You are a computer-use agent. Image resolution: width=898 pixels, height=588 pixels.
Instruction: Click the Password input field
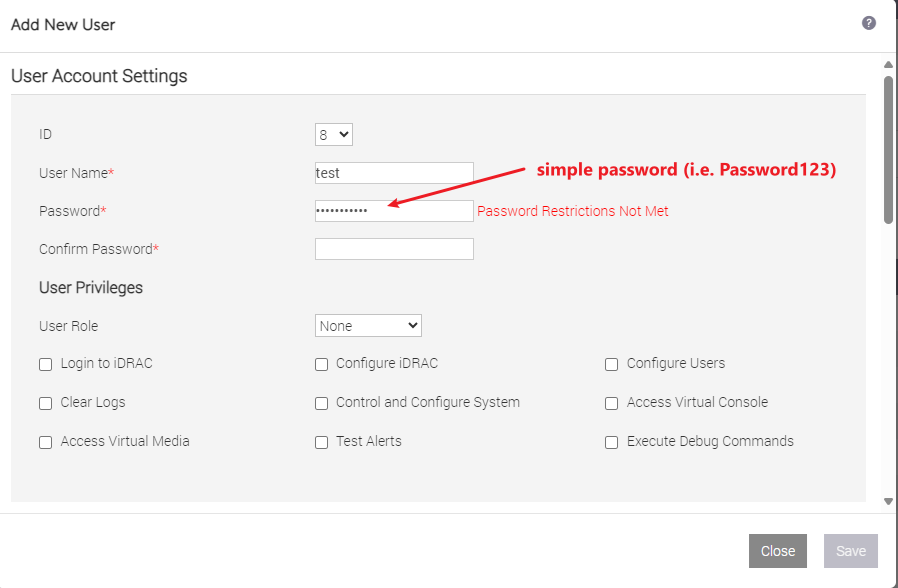click(x=393, y=210)
